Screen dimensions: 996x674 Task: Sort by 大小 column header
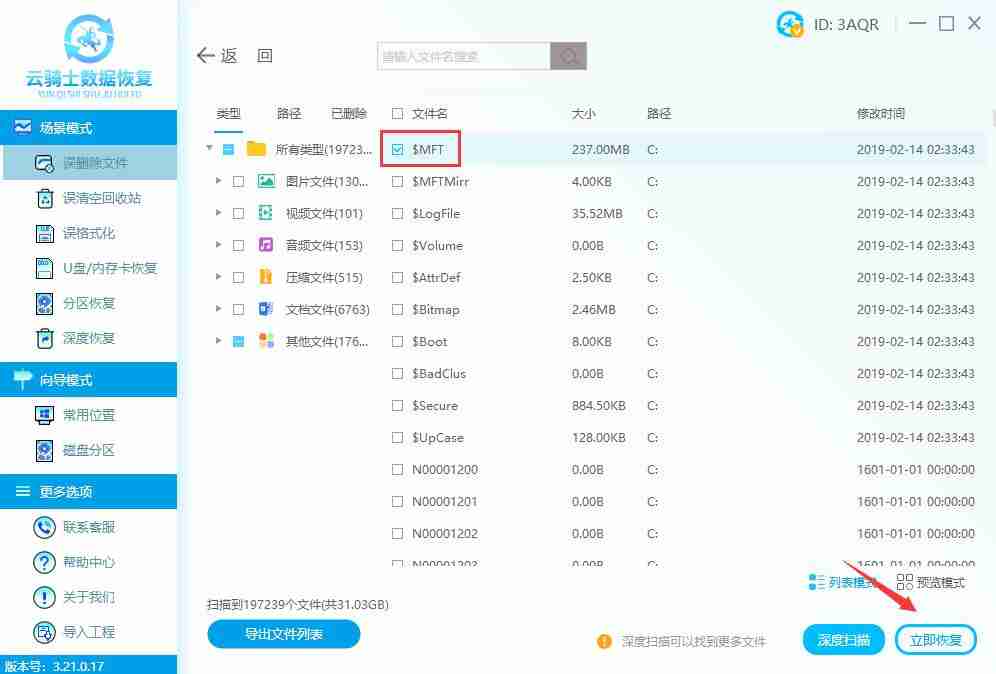point(583,114)
